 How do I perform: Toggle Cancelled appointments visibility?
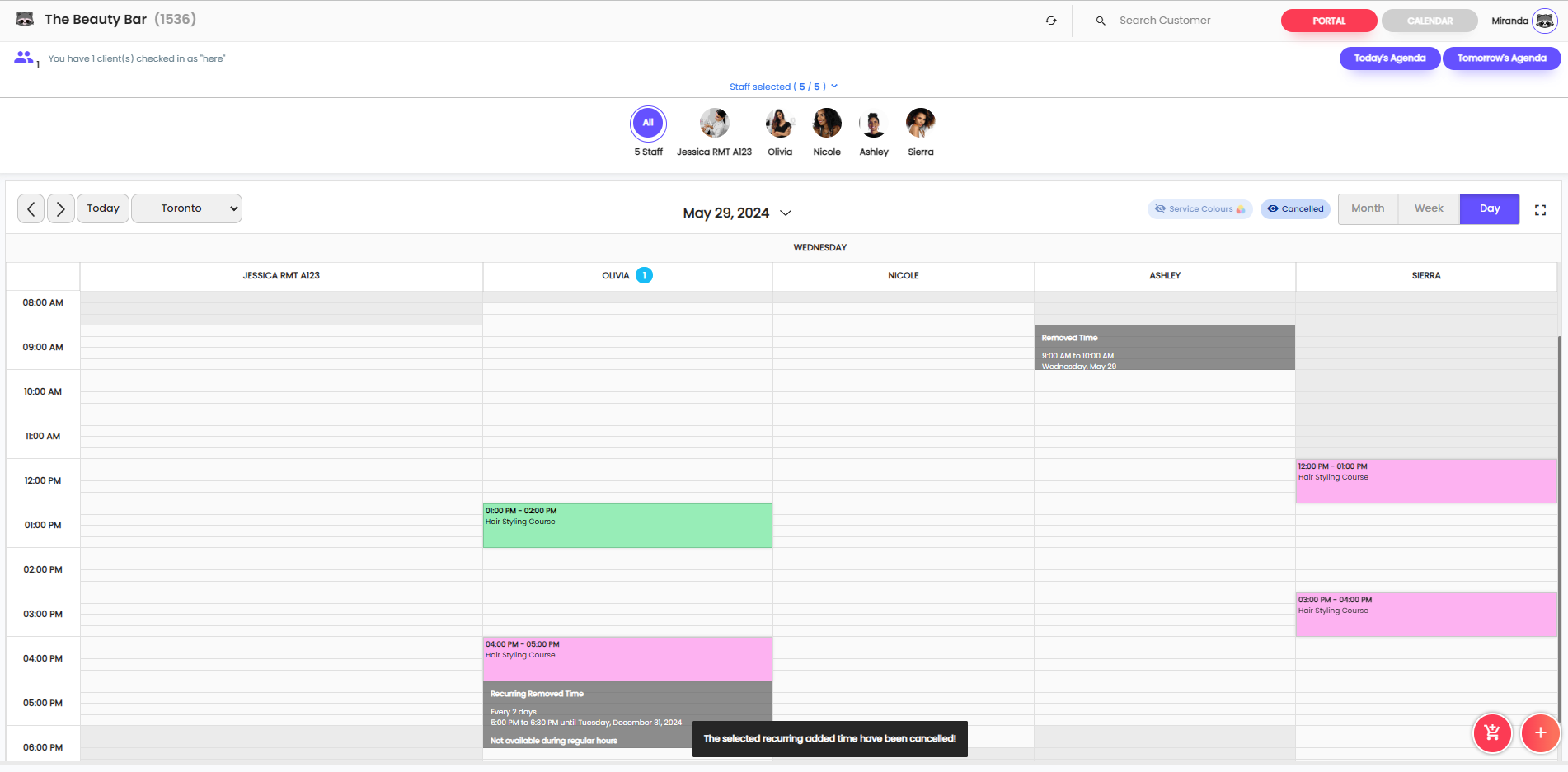pos(1295,209)
